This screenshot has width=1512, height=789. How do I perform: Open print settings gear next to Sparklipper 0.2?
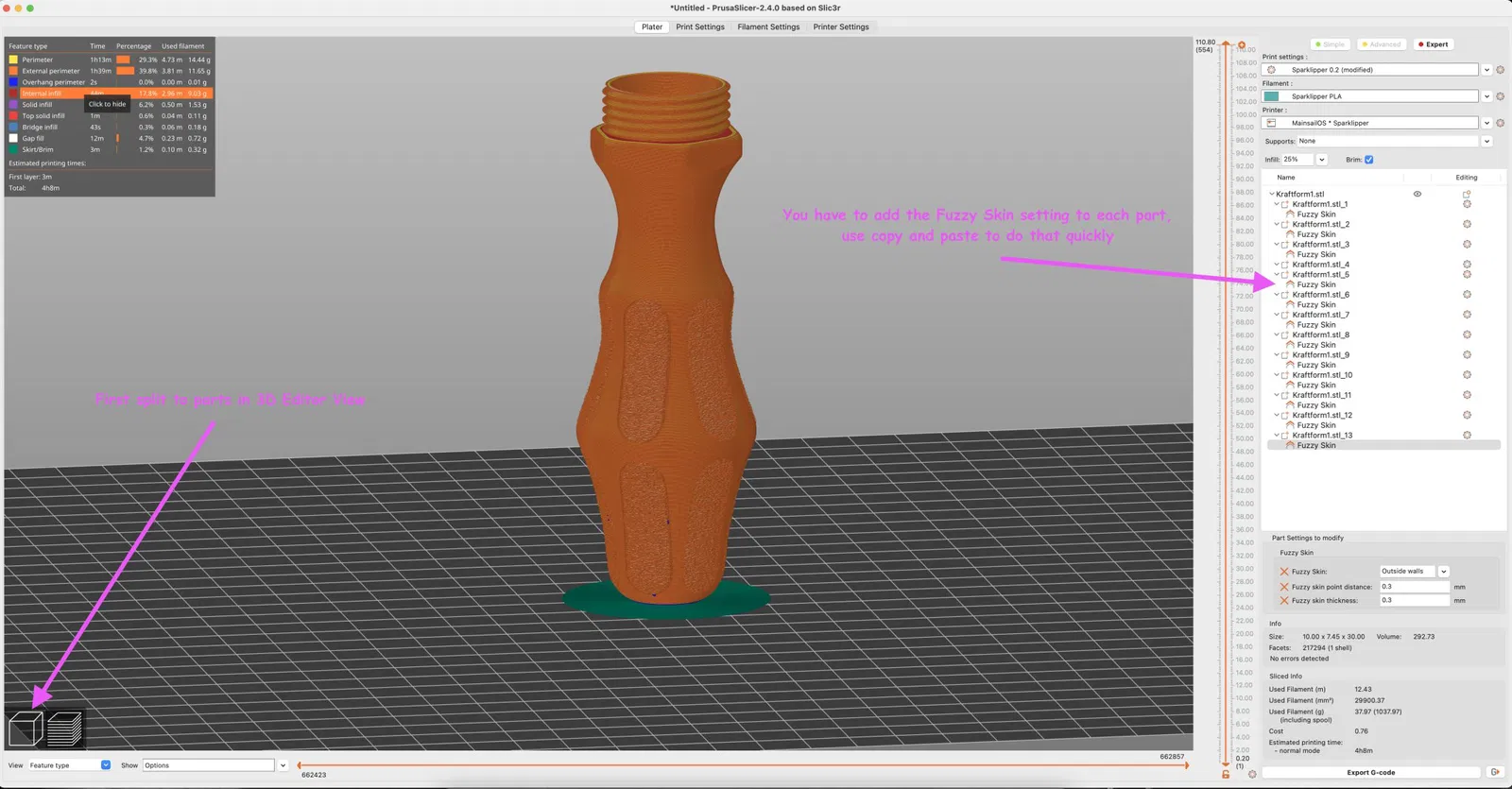[x=1500, y=70]
